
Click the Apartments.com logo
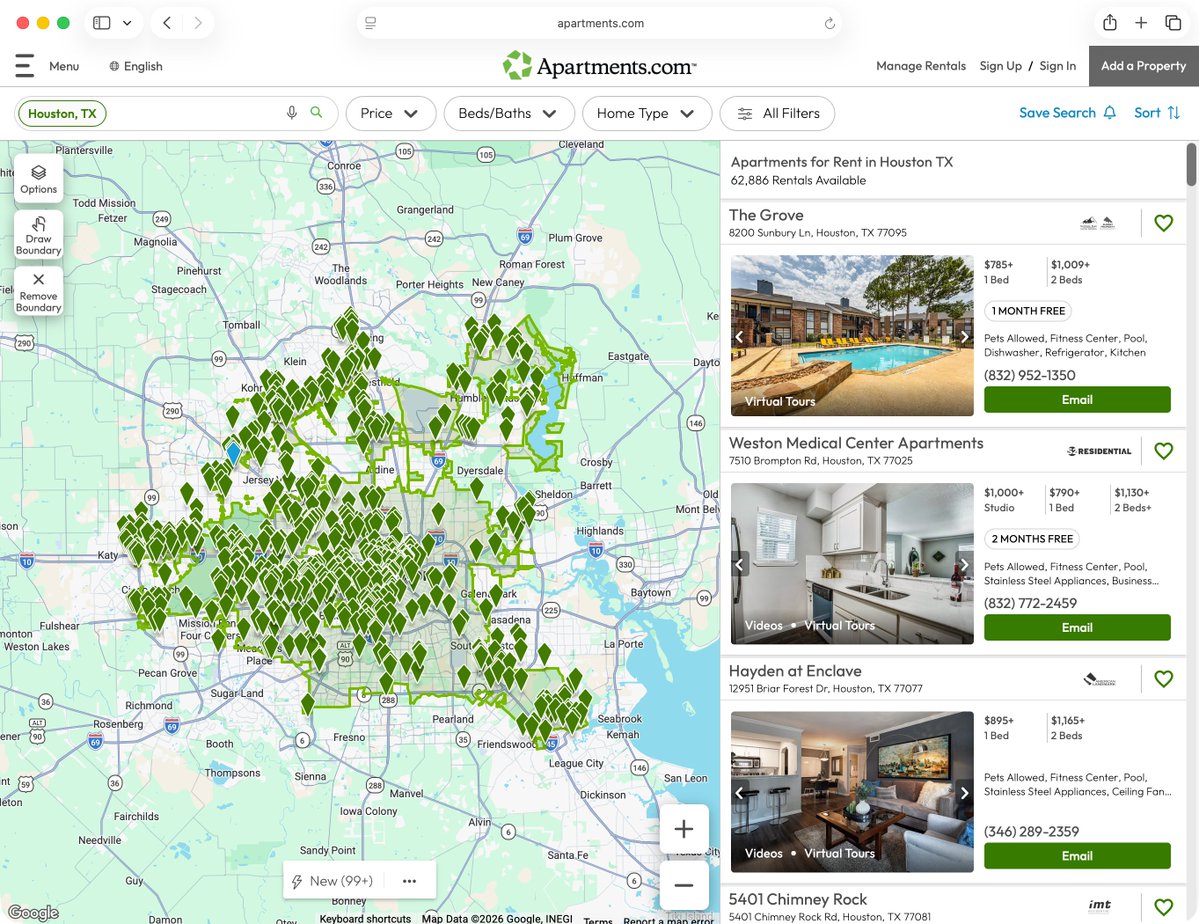599,66
